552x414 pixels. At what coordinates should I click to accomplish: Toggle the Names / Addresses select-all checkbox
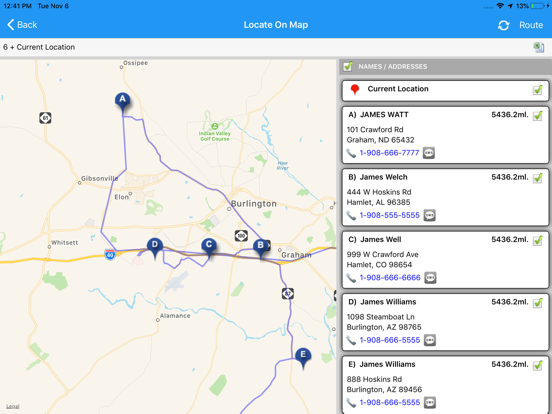coord(348,66)
